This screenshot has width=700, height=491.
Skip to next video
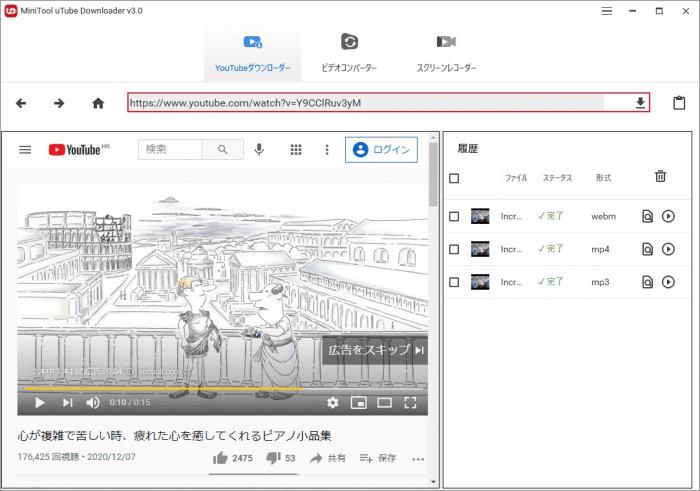pyautogui.click(x=67, y=403)
